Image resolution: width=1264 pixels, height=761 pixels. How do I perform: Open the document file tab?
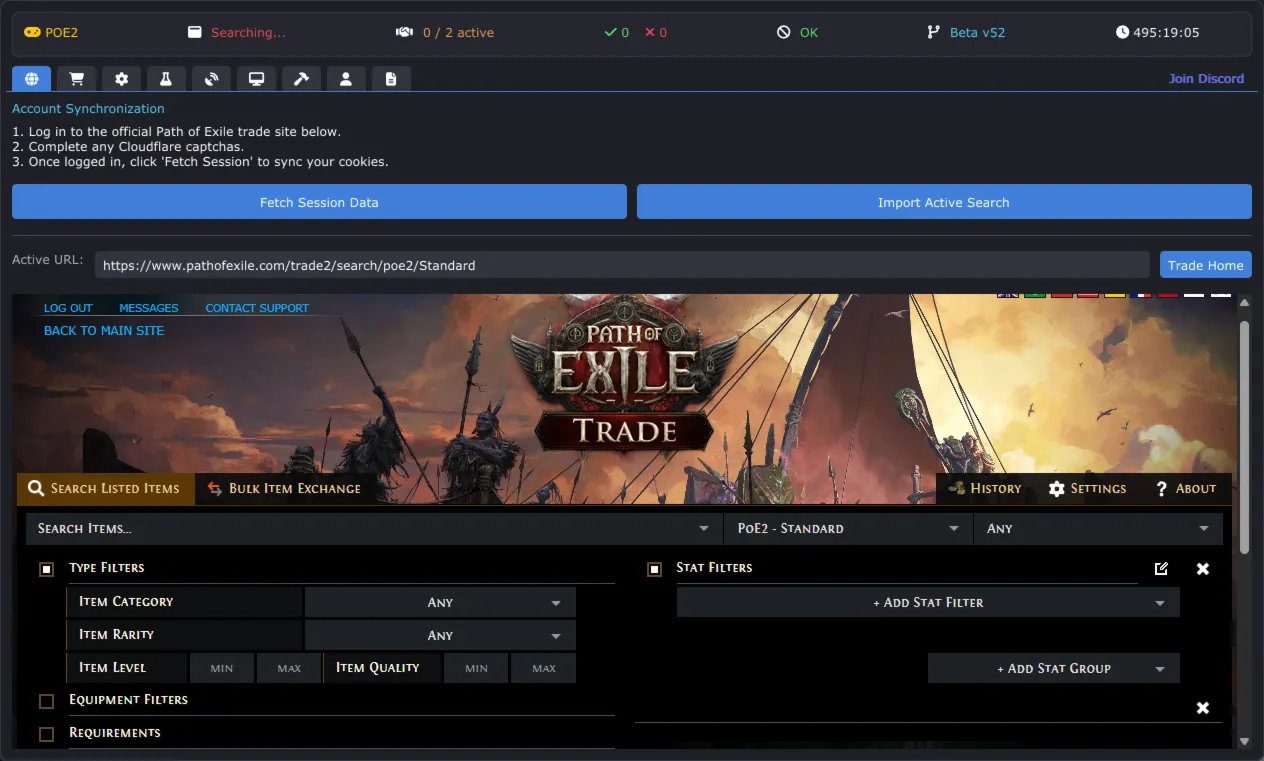[391, 78]
